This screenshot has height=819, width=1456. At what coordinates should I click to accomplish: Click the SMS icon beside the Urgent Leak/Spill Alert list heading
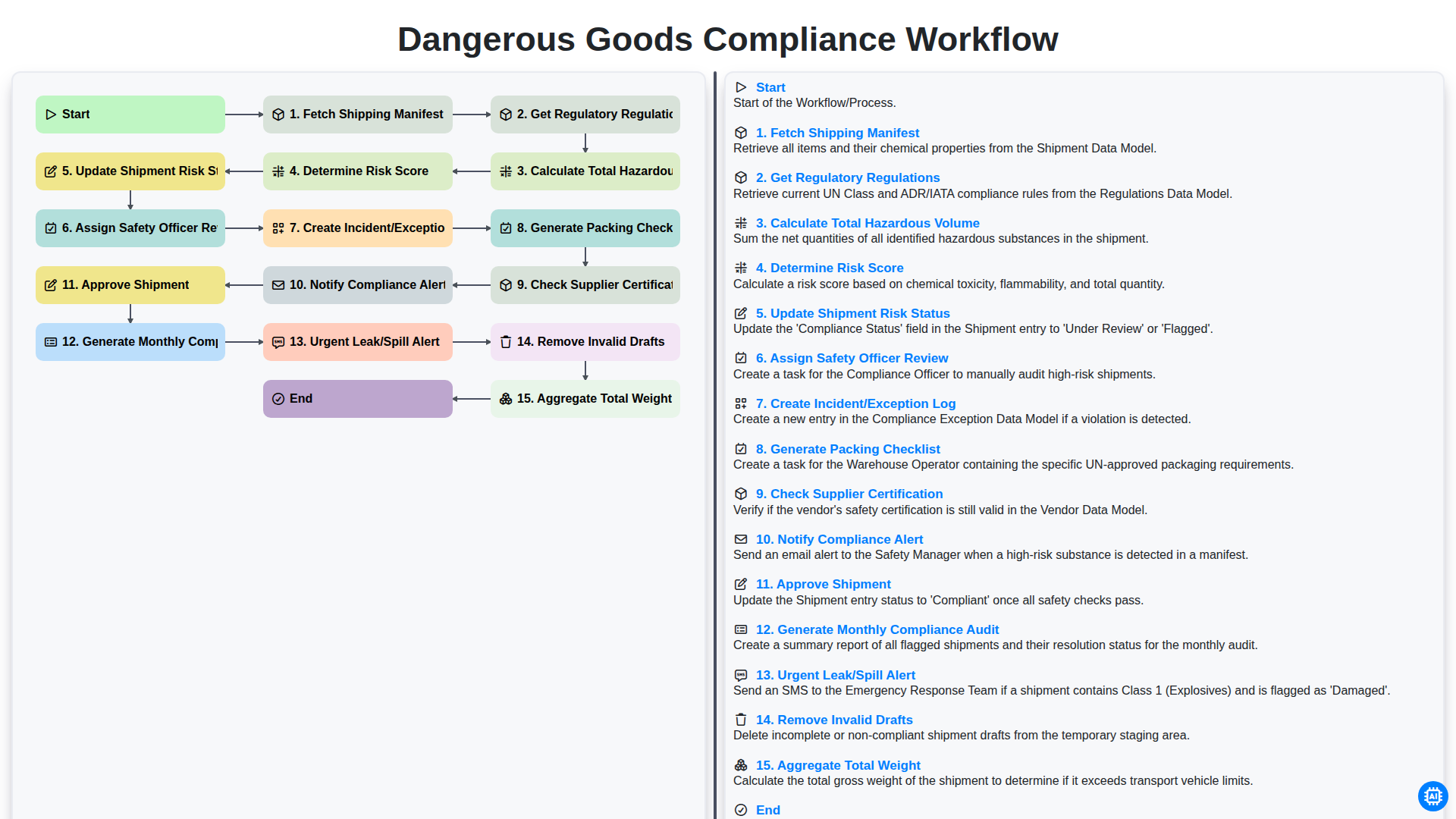click(741, 675)
